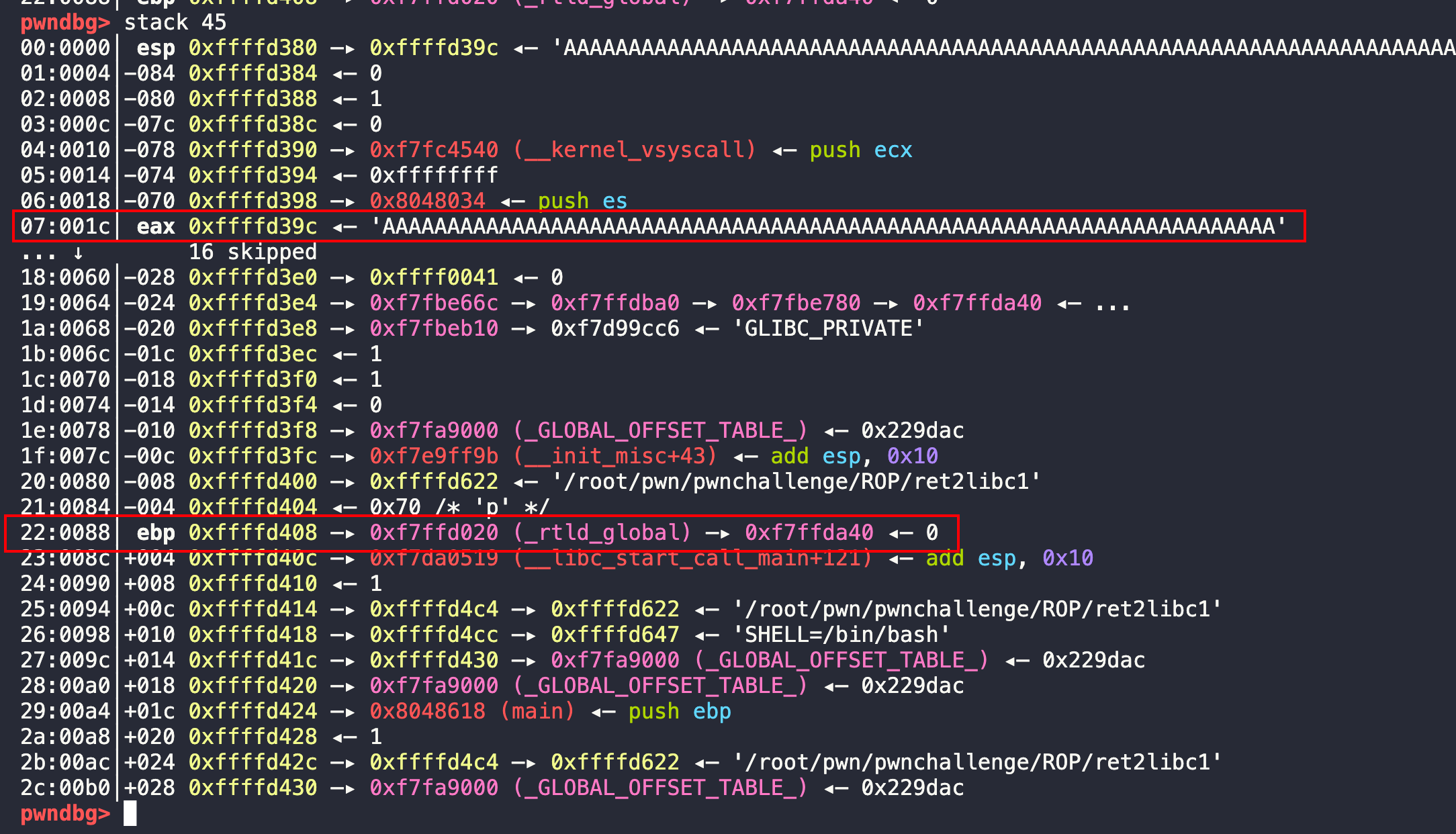Click the eax register label

point(155,226)
